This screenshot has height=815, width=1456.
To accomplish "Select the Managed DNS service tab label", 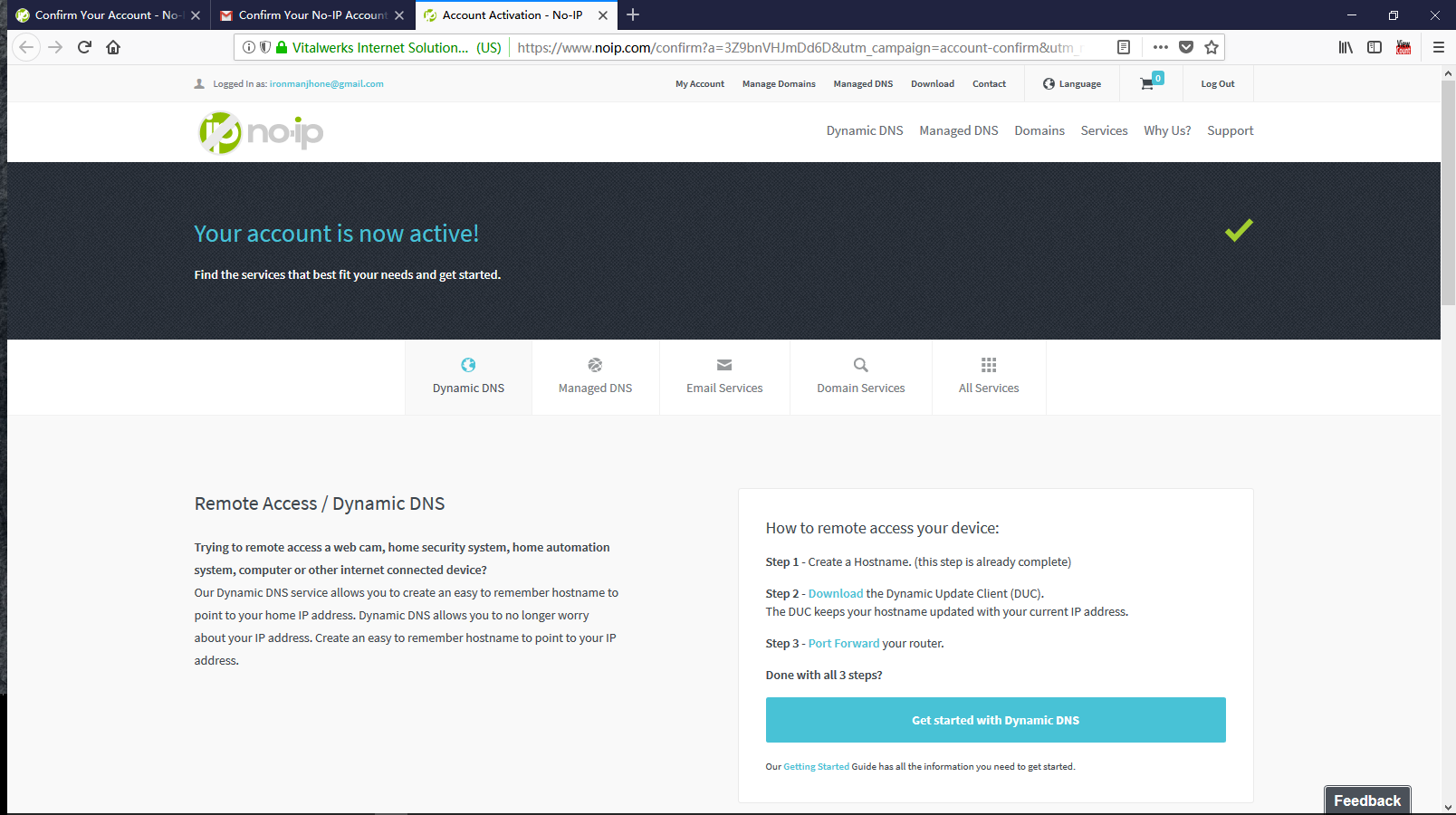I will click(595, 388).
